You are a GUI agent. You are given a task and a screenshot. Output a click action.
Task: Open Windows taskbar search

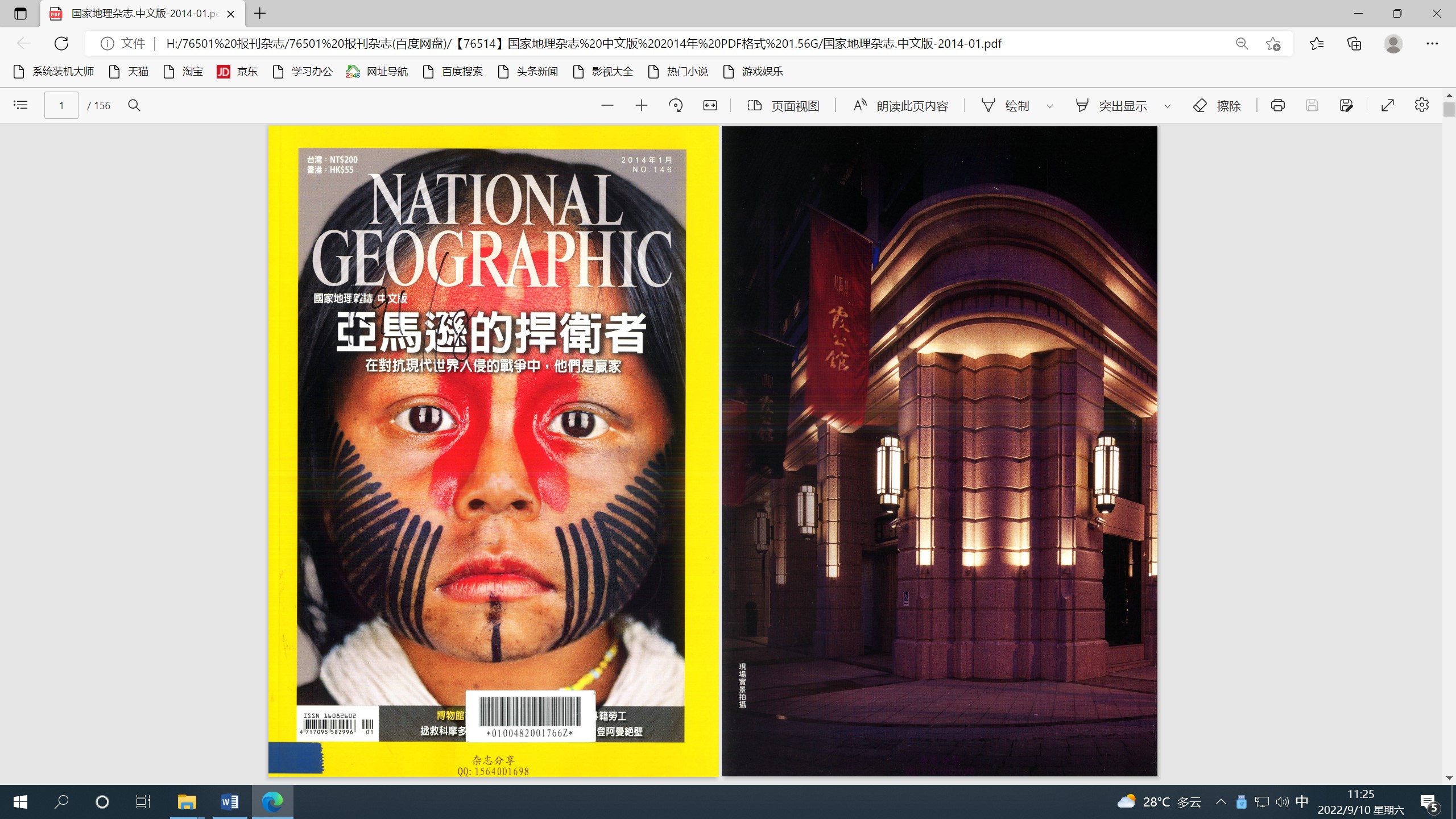tap(61, 802)
